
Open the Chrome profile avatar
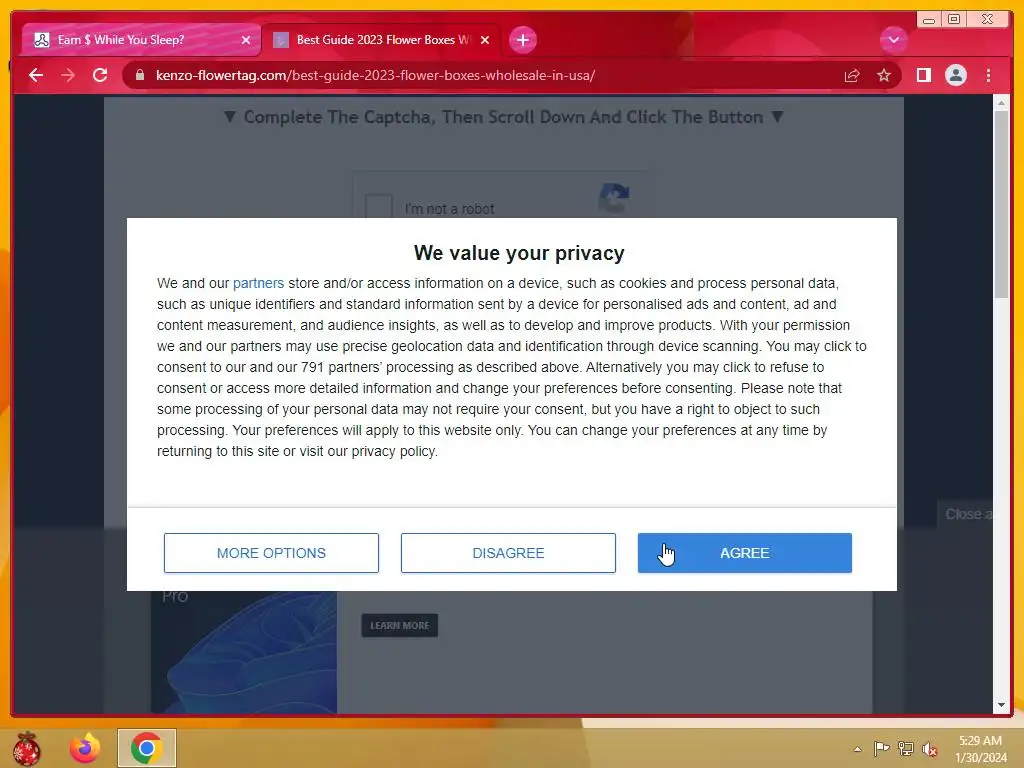click(955, 75)
